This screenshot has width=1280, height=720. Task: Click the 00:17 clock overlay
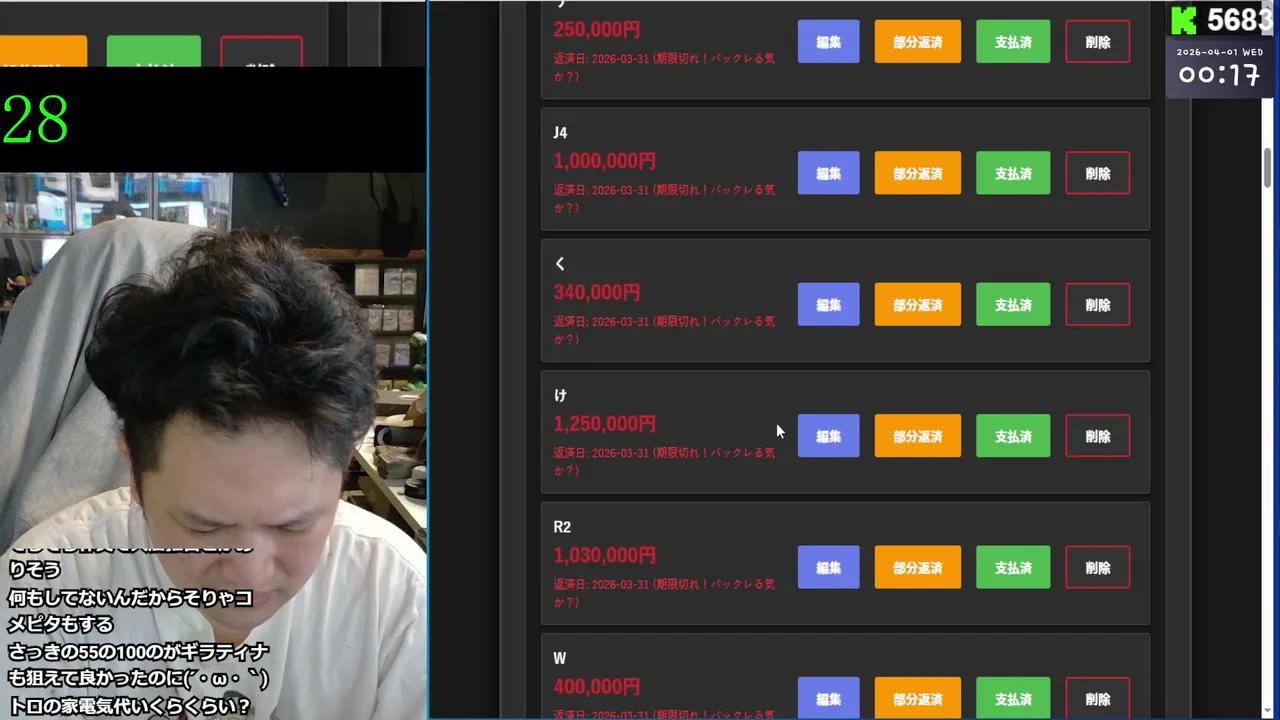click(1218, 75)
